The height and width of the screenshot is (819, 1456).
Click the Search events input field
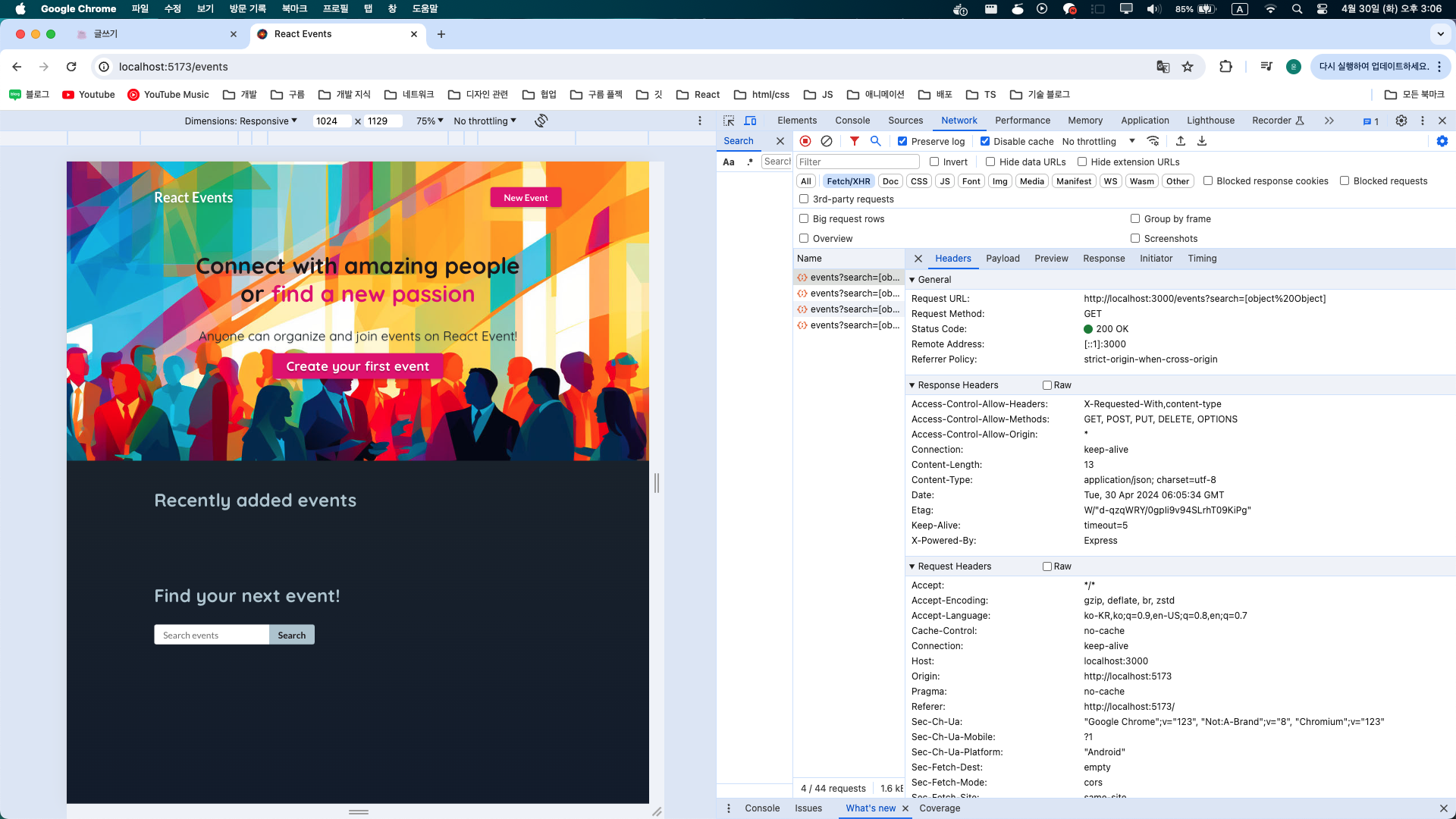(212, 635)
